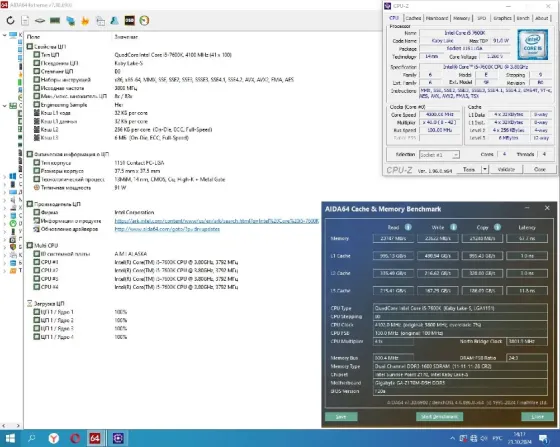Image resolution: width=560 pixels, height=447 pixels.
Task: Click the right arrow of the horizontal scrollbar
Action: tap(18, 426)
